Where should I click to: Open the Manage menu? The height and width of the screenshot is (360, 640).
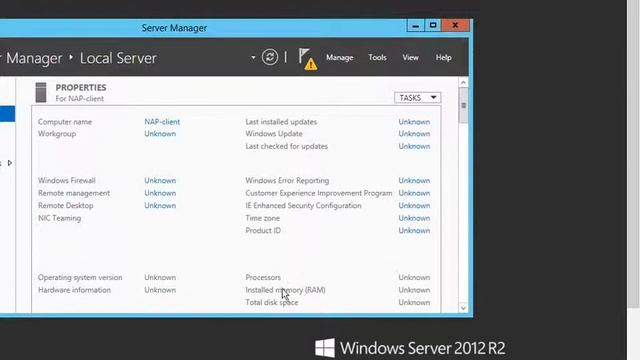coord(339,58)
